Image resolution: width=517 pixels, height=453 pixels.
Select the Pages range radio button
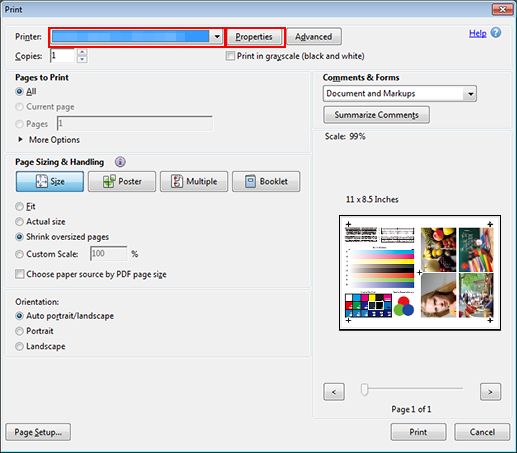pyautogui.click(x=19, y=124)
